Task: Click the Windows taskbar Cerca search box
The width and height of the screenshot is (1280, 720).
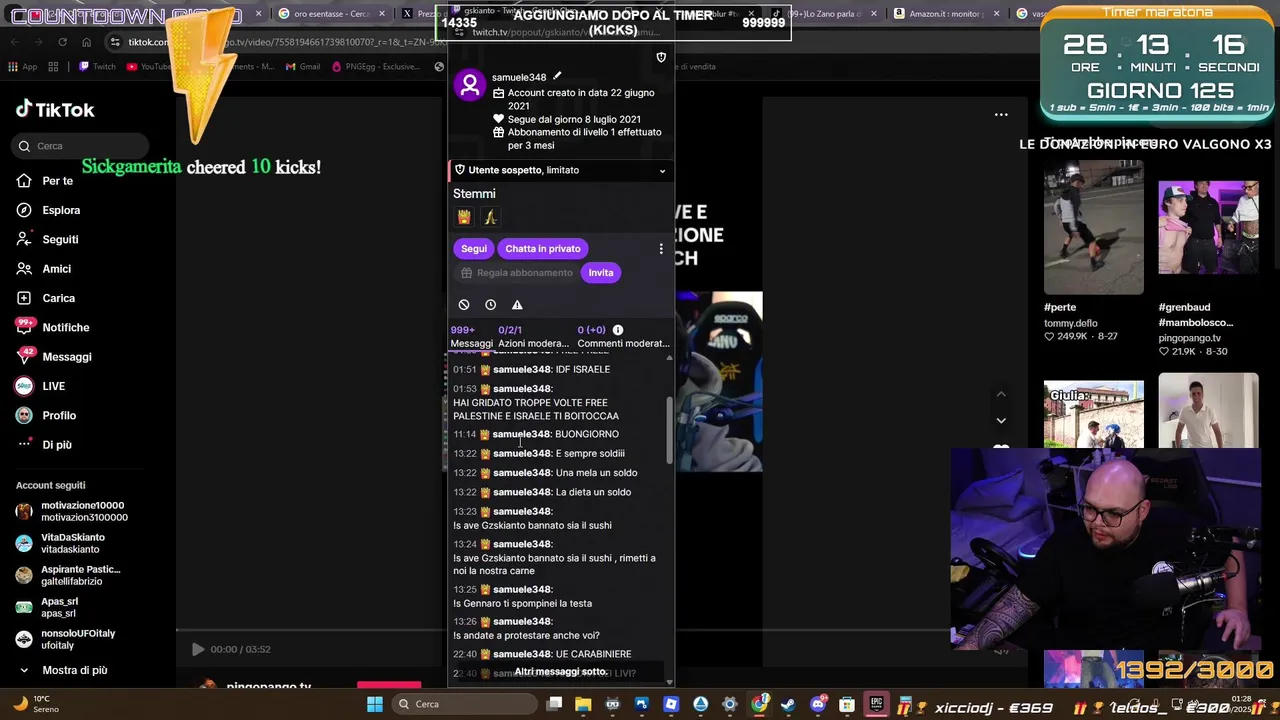Action: [x=464, y=704]
